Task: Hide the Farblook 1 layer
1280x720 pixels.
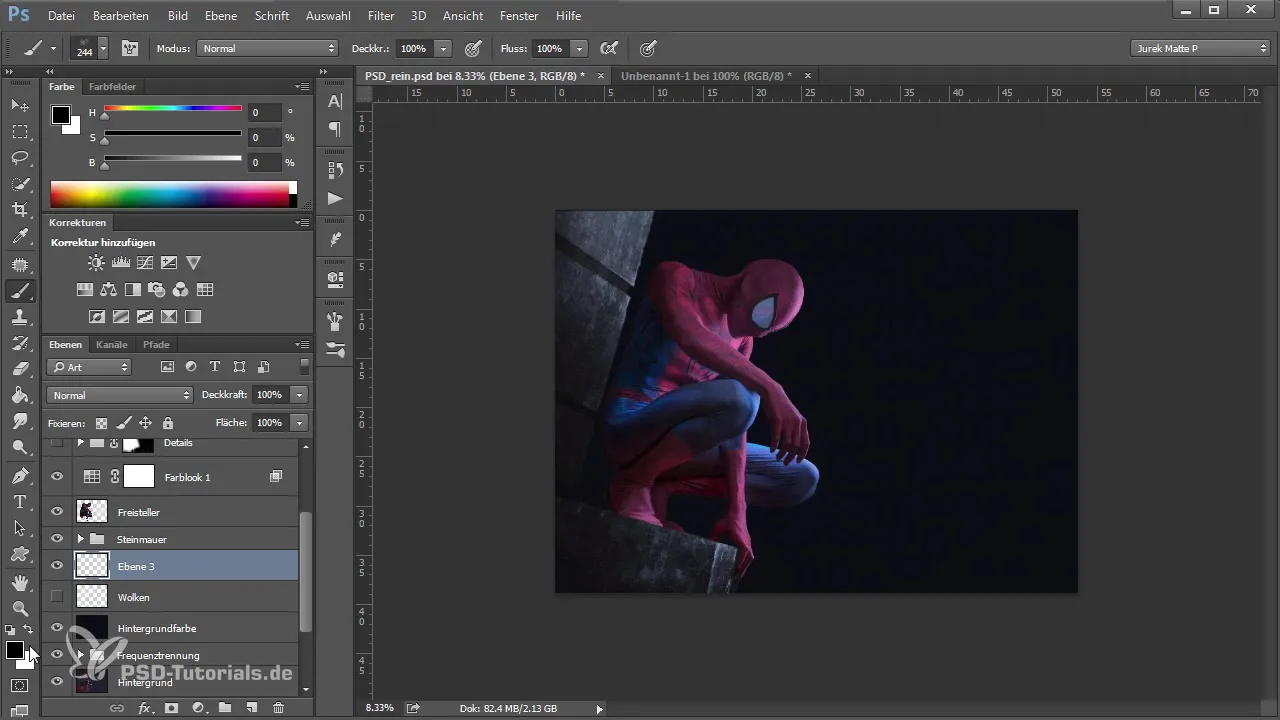Action: click(57, 477)
